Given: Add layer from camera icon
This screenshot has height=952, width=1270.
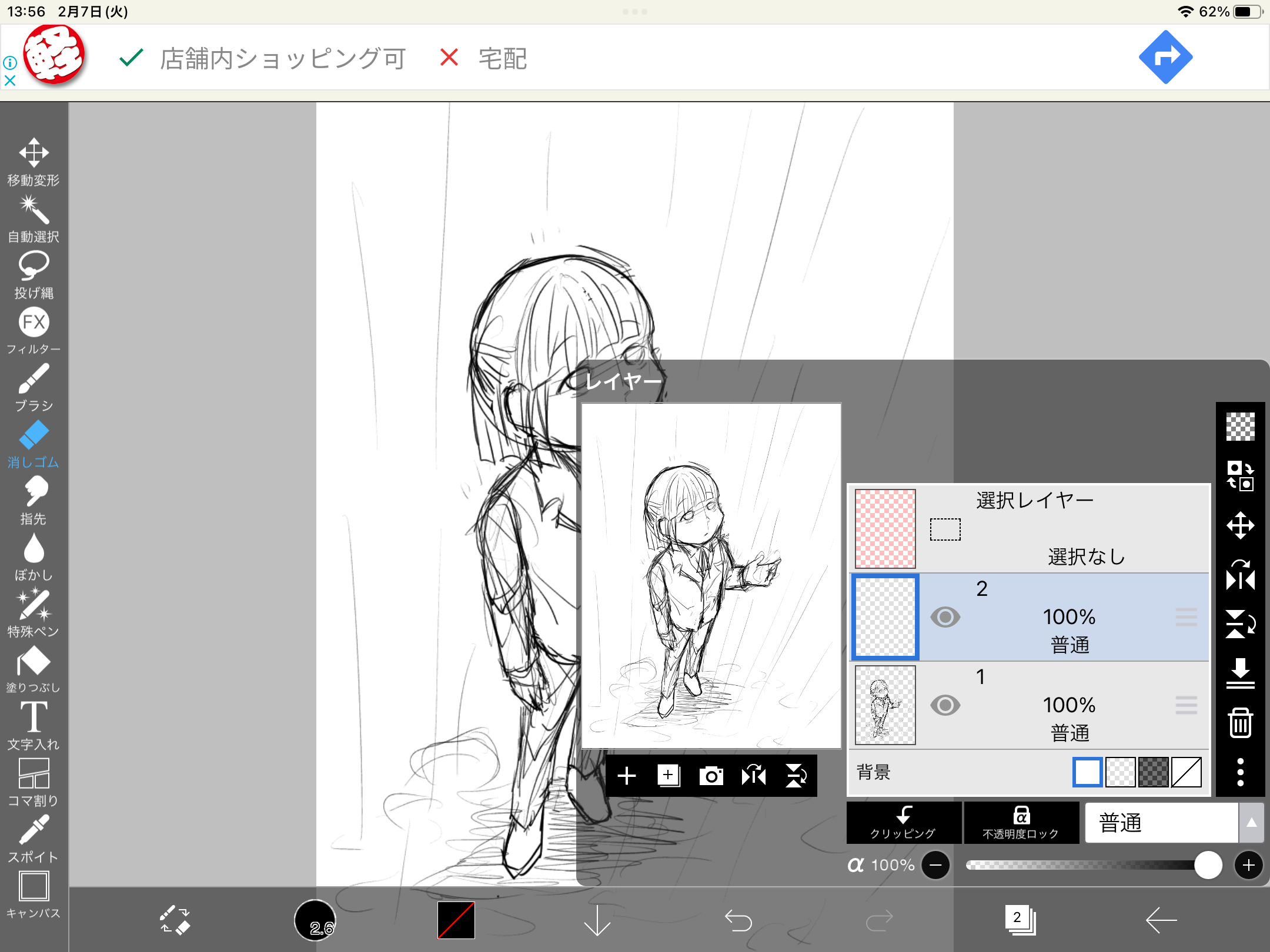Looking at the screenshot, I should (711, 776).
